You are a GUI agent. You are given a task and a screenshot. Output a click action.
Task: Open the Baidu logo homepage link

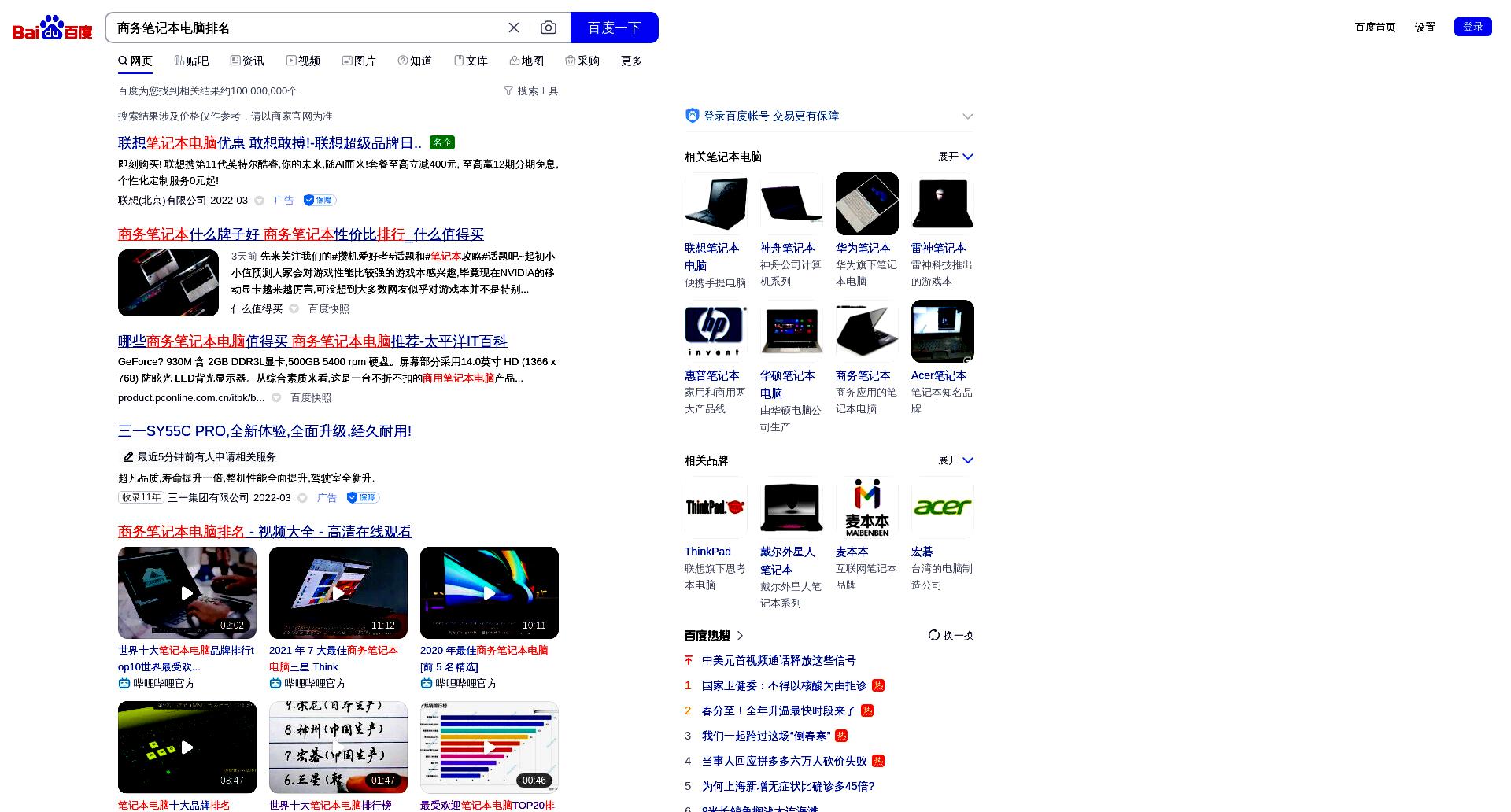point(52,28)
